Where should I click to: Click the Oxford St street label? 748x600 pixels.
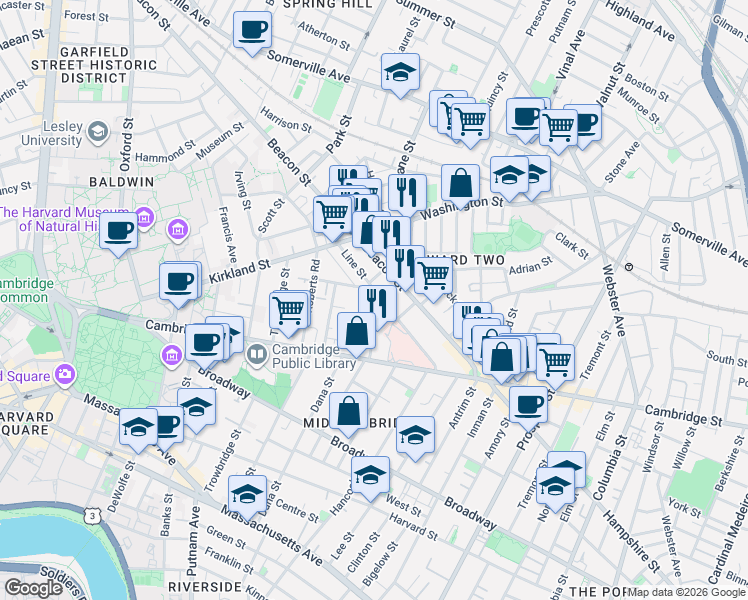point(127,145)
